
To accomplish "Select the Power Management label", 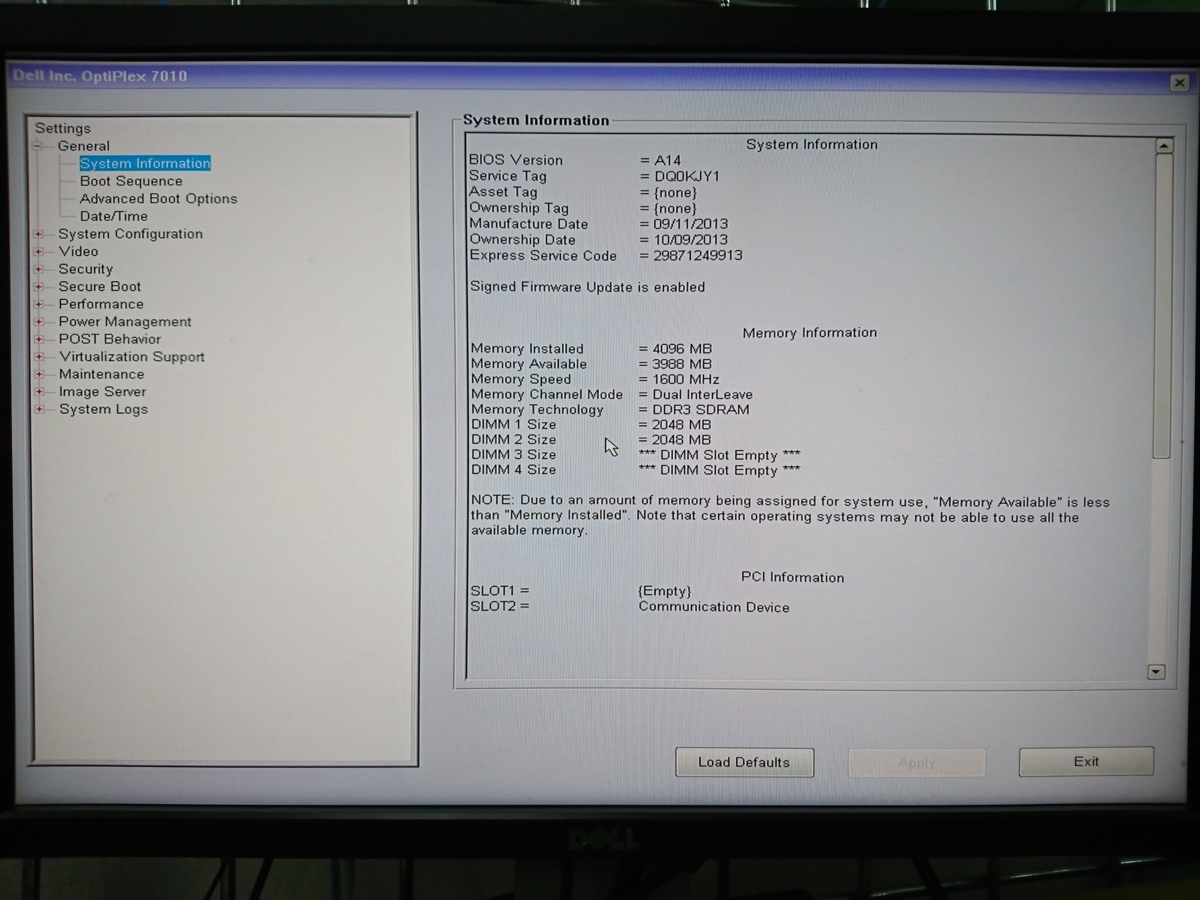I will pyautogui.click(x=125, y=322).
